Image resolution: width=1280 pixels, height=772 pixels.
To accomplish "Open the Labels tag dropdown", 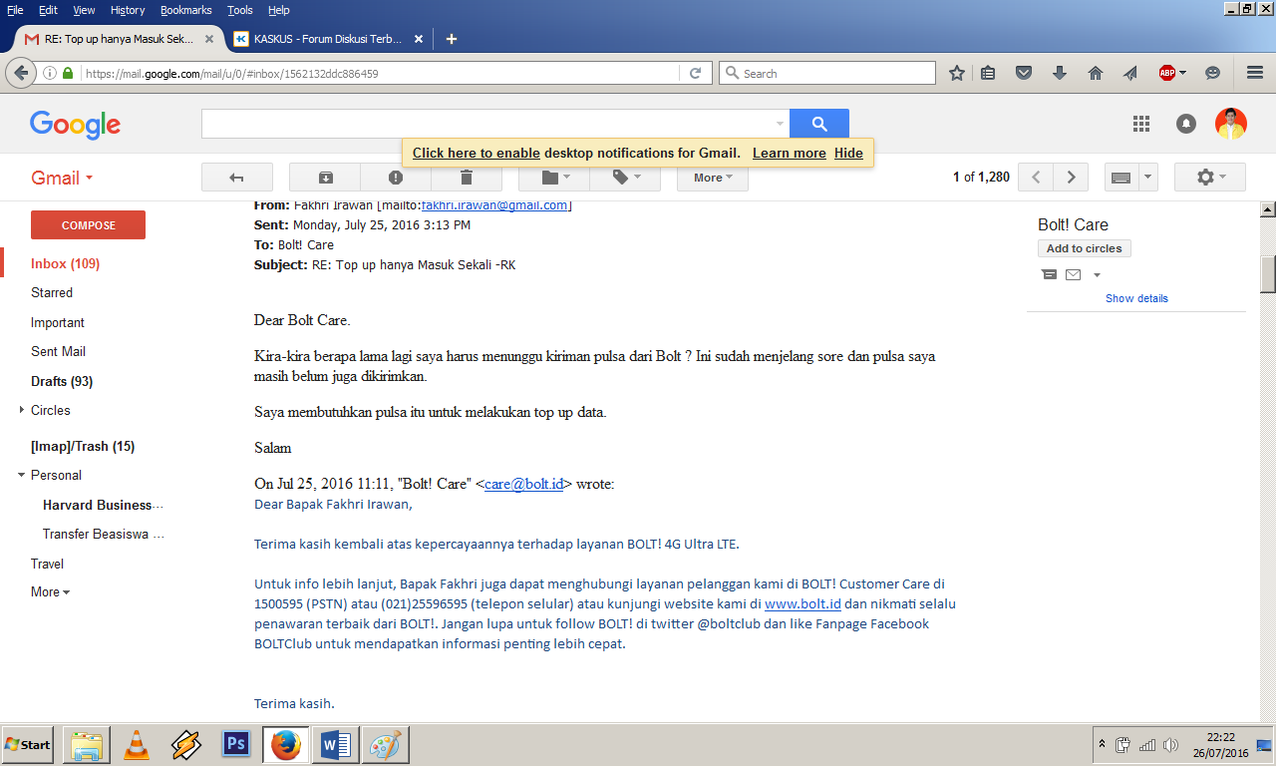I will coord(625,177).
